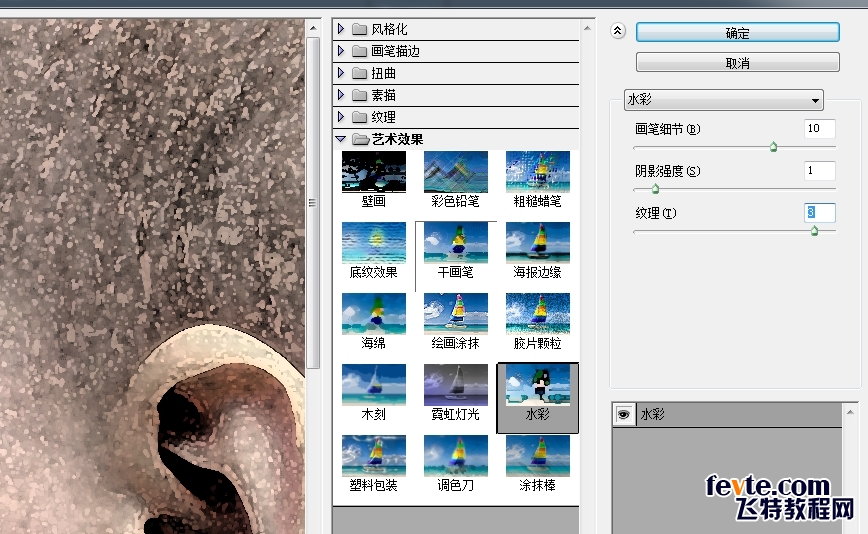Open the 水彩 filter type dropdown

point(724,100)
